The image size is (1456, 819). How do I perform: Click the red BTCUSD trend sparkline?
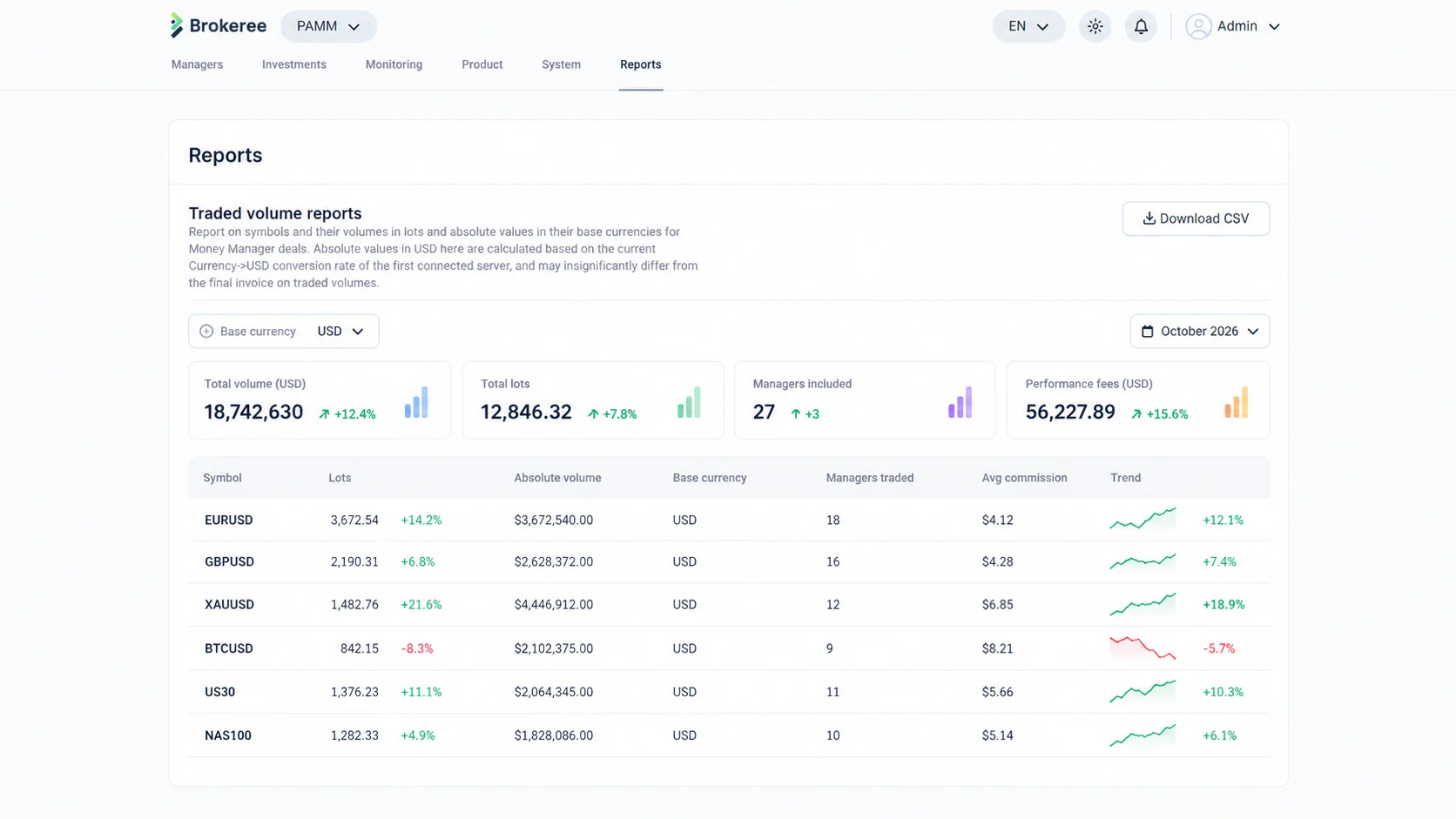[x=1143, y=648]
